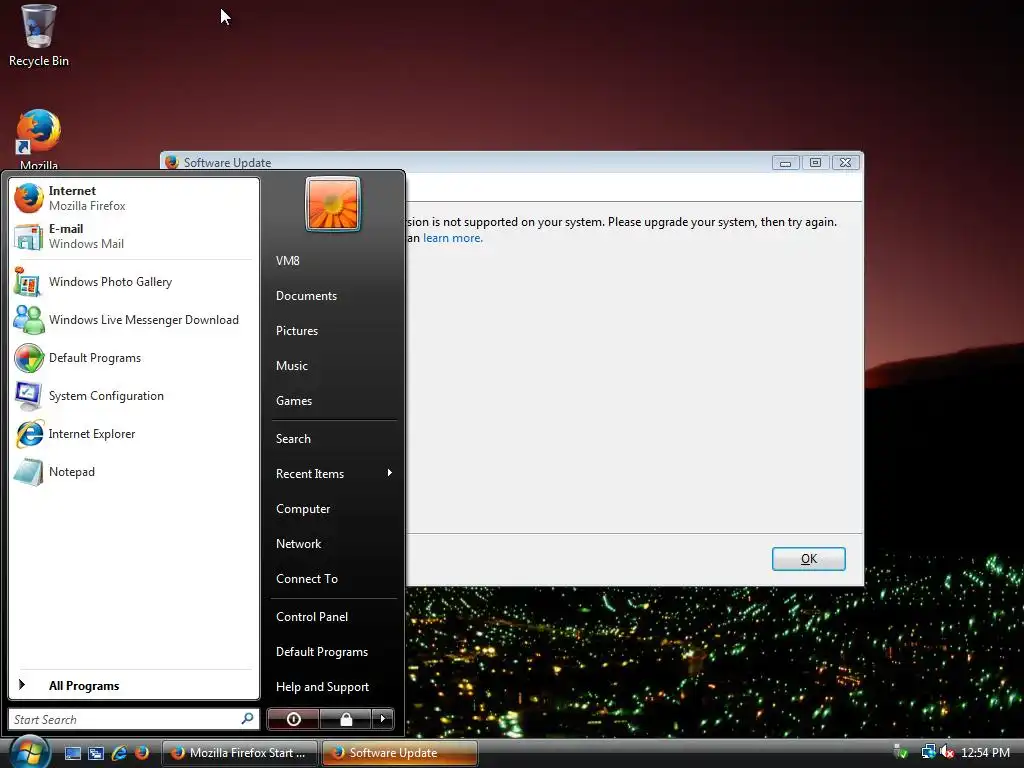This screenshot has width=1024, height=768.
Task: Open Windows Live Messenger Download
Action: click(x=134, y=320)
